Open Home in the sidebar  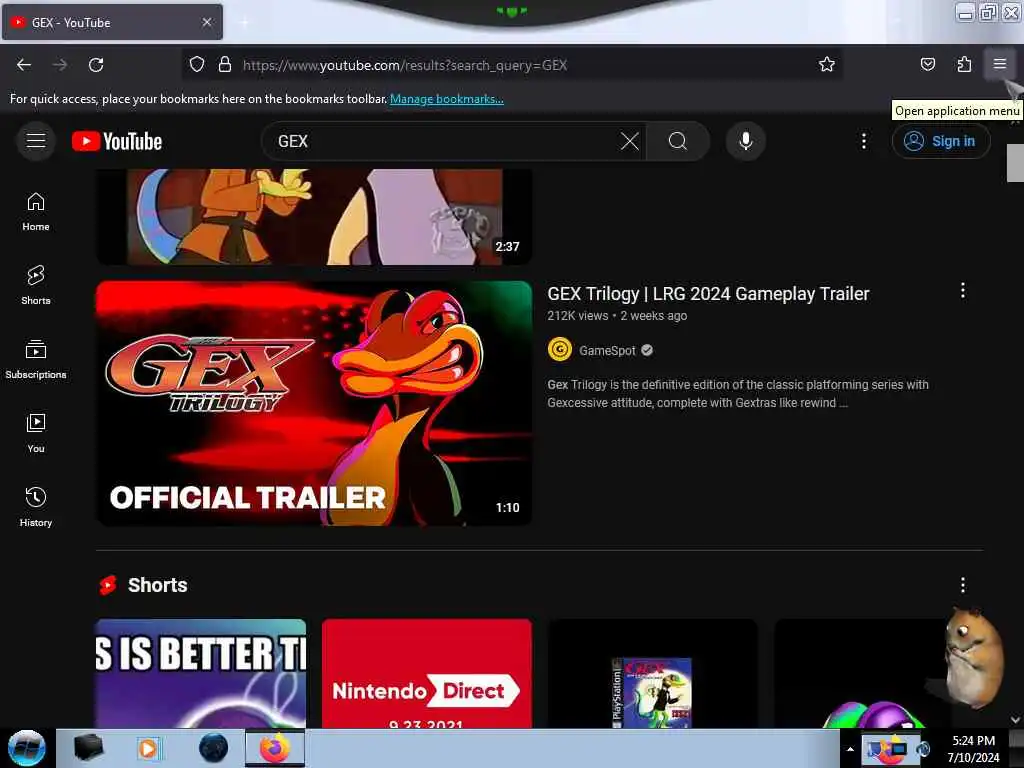pos(36,212)
